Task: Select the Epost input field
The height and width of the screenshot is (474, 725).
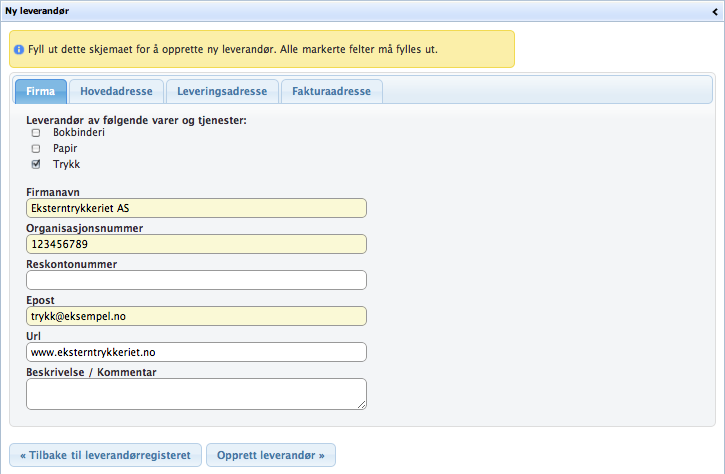Action: [x=196, y=316]
